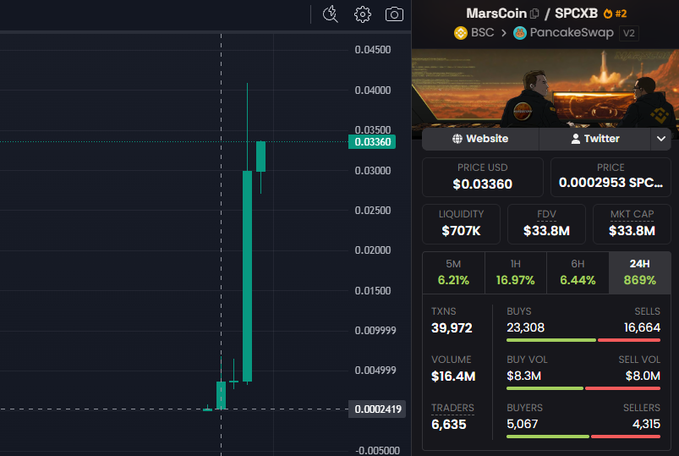679x456 pixels.
Task: Click the BUYS count 23,308
Action: pyautogui.click(x=525, y=327)
